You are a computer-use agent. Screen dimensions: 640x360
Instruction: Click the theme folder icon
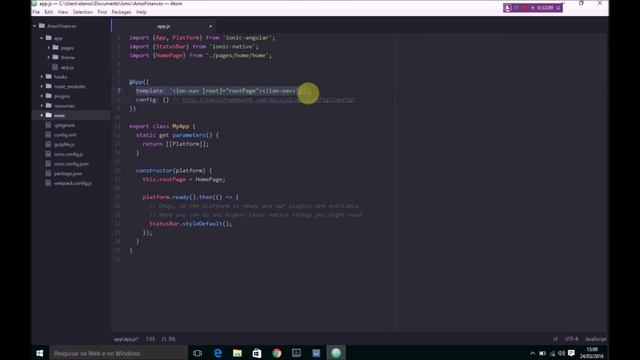pos(56,58)
